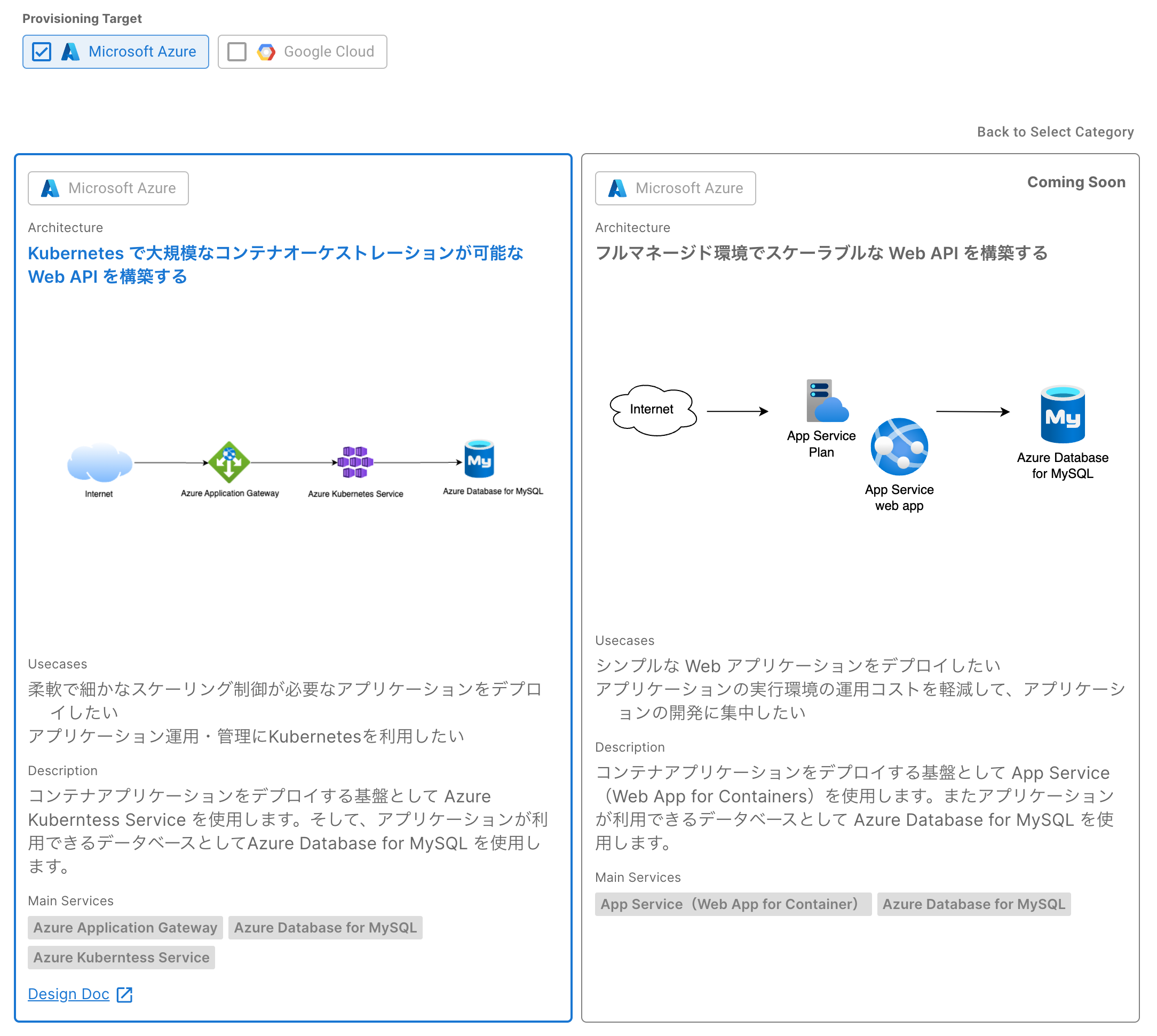Image resolution: width=1157 pixels, height=1036 pixels.
Task: Click the Azure Kuberntess Service tag
Action: click(x=121, y=958)
